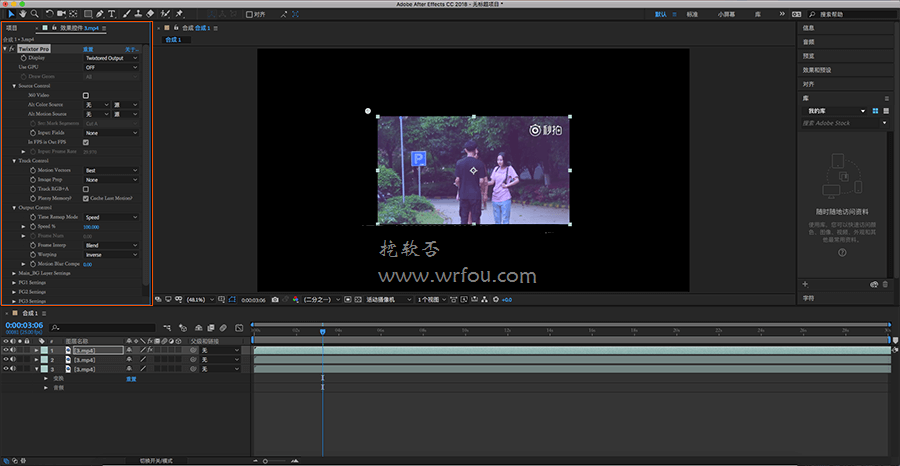Toggle the Cache Last Motion checkbox
The width and height of the screenshot is (900, 466).
[86, 198]
